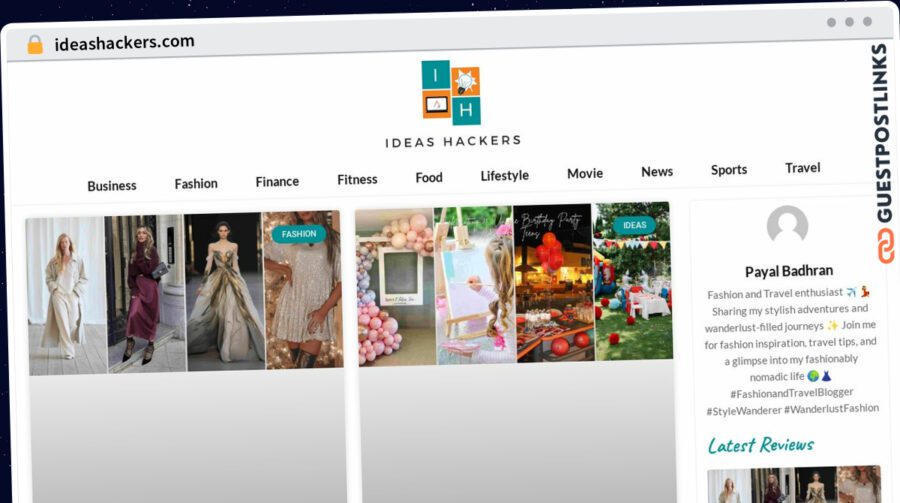Image resolution: width=900 pixels, height=503 pixels.
Task: Open the Fitness menu item
Action: (x=357, y=180)
